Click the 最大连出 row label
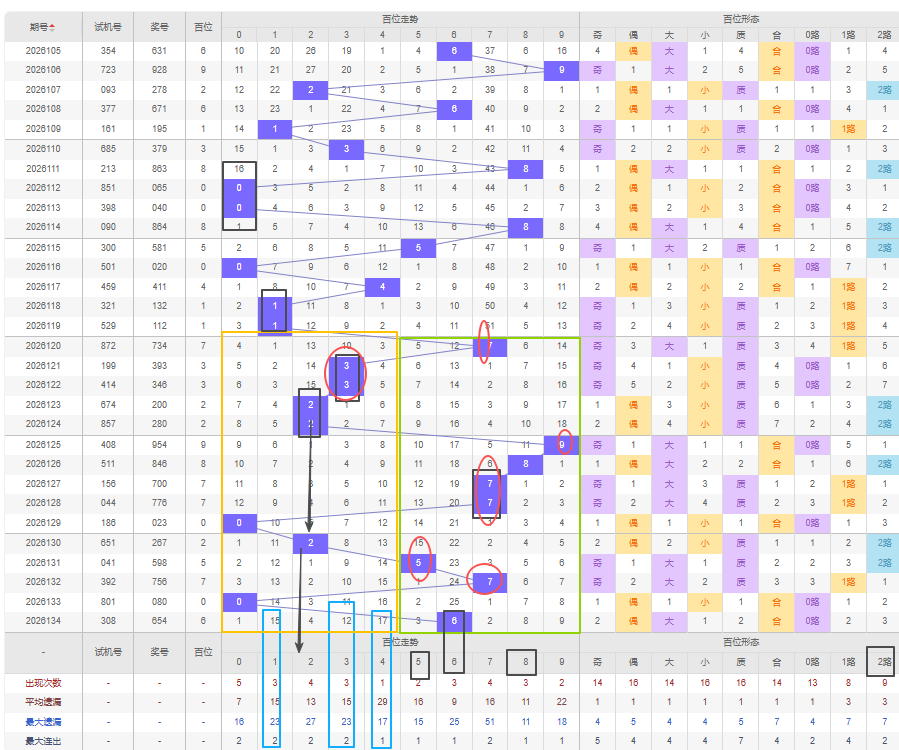 click(x=43, y=741)
